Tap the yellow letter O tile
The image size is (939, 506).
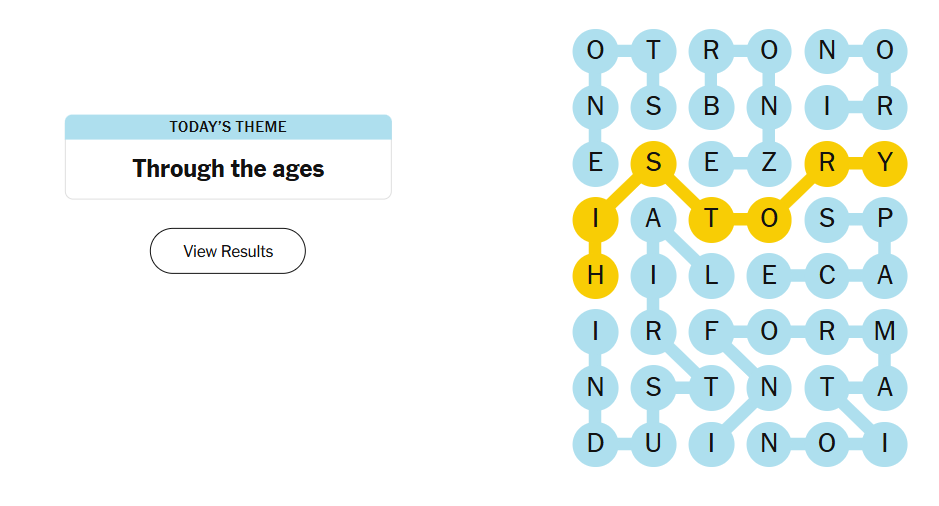click(769, 220)
